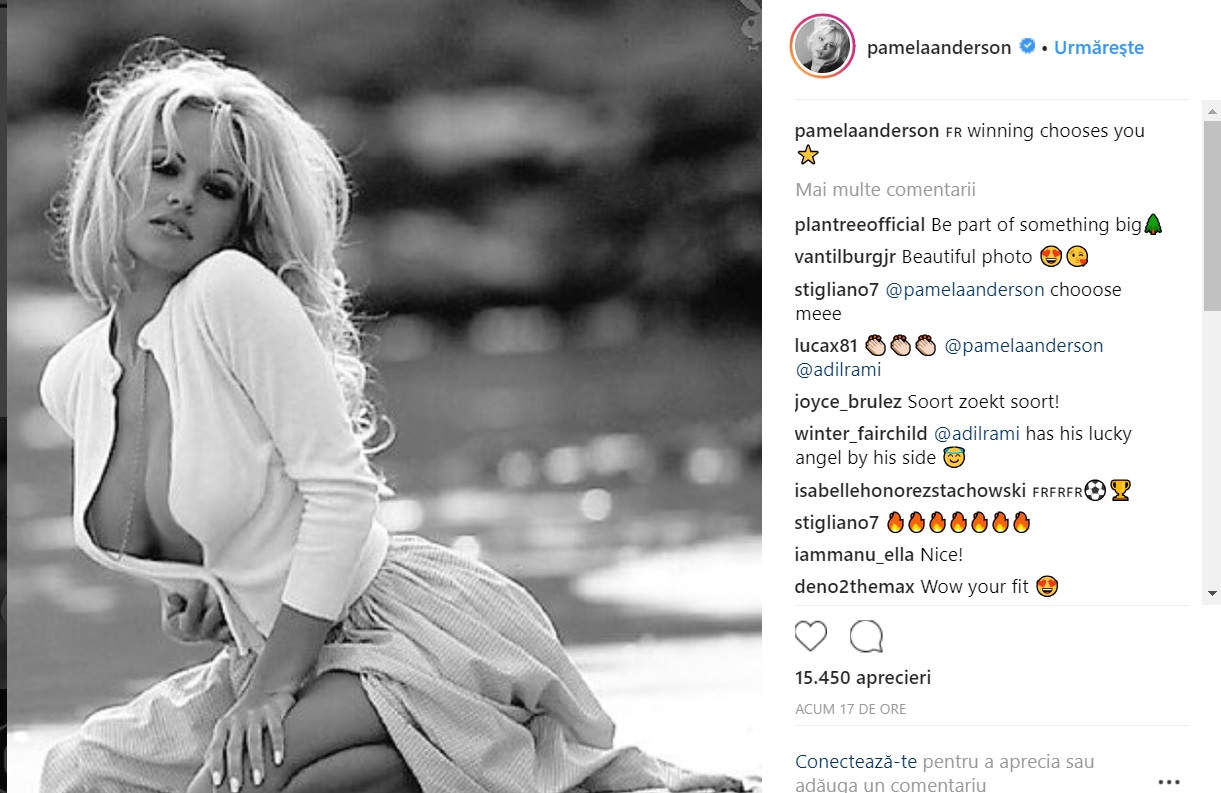
Task: Load more via Mai multe comentarii
Action: click(x=885, y=189)
